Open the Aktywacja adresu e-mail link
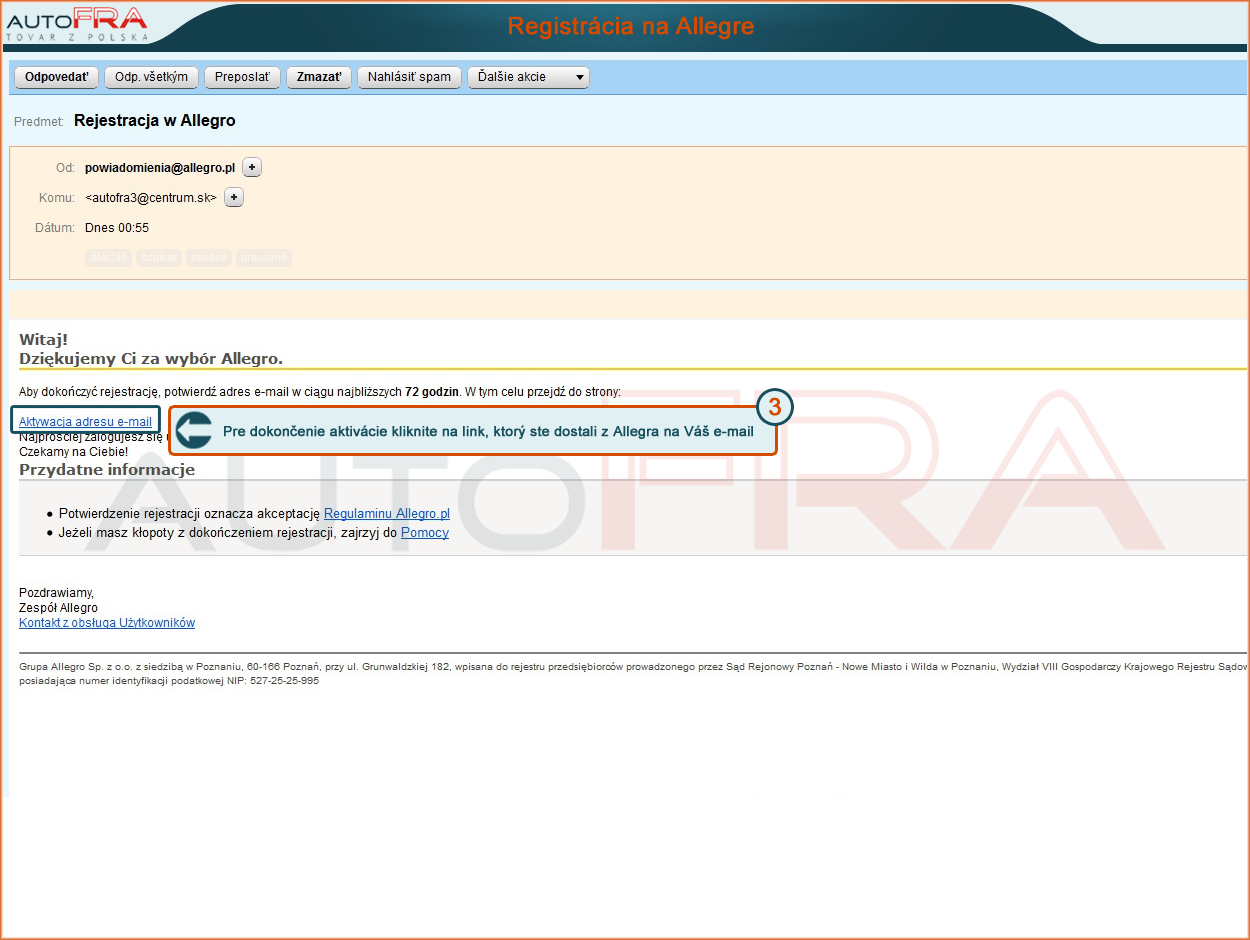This screenshot has width=1250, height=940. (85, 422)
